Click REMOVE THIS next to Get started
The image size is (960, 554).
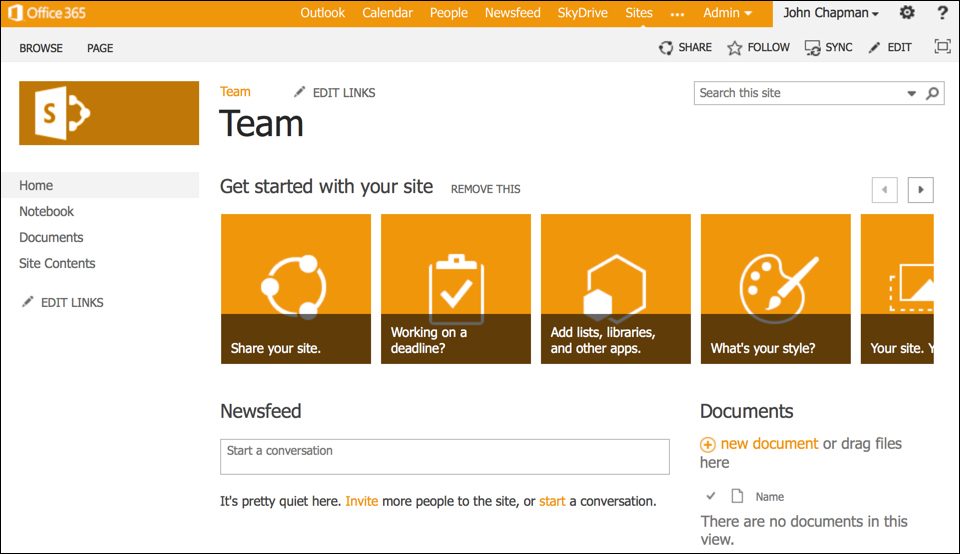point(485,189)
